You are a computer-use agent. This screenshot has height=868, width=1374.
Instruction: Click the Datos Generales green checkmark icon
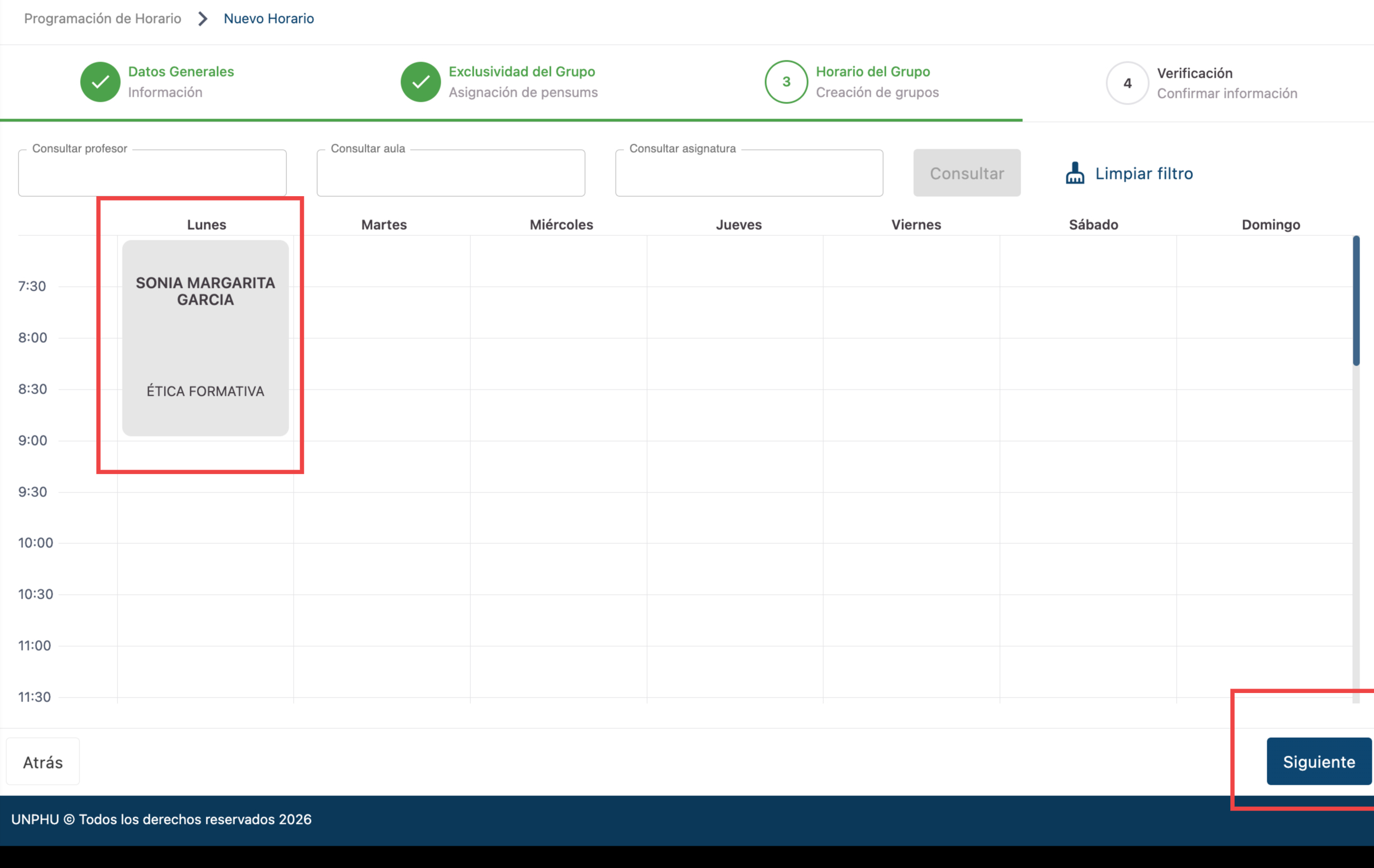coord(100,82)
